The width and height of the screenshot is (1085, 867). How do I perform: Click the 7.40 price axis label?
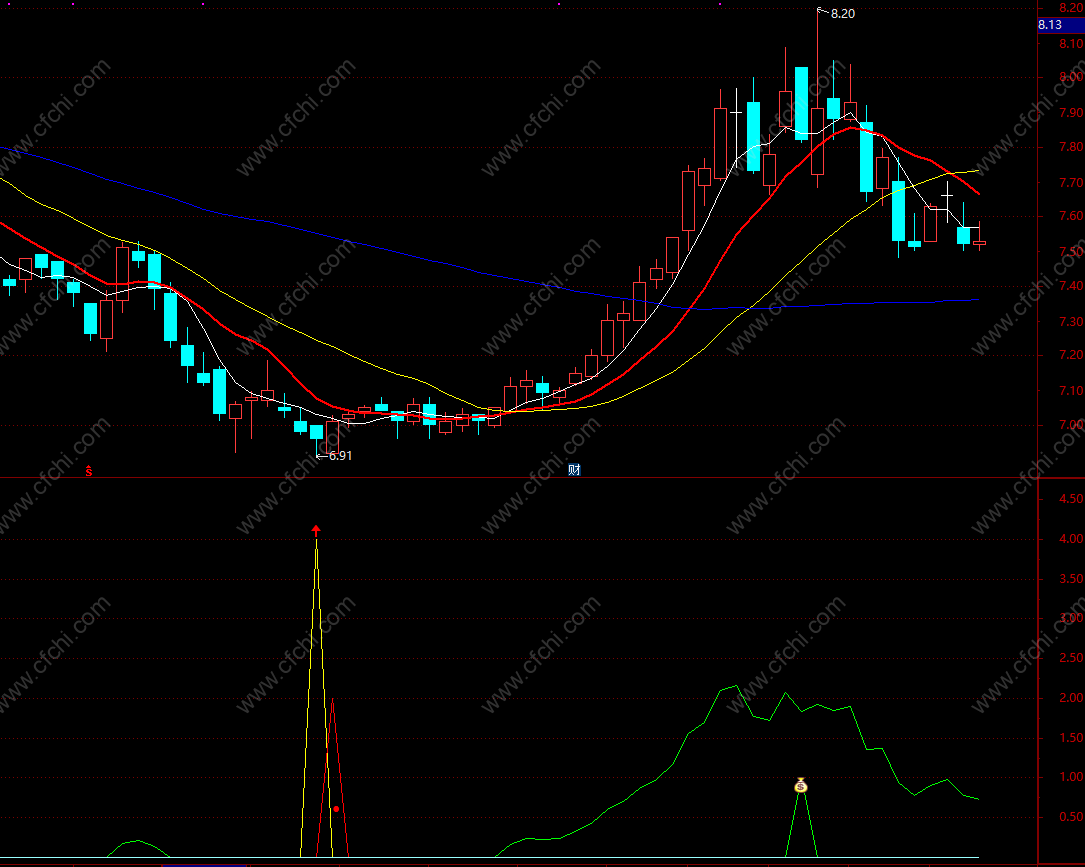1071,286
